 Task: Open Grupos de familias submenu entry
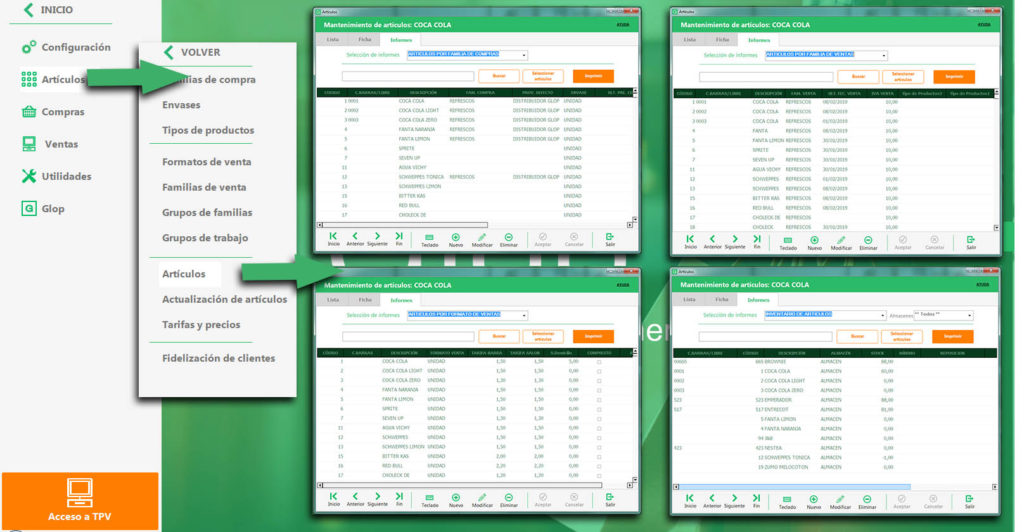click(x=207, y=213)
